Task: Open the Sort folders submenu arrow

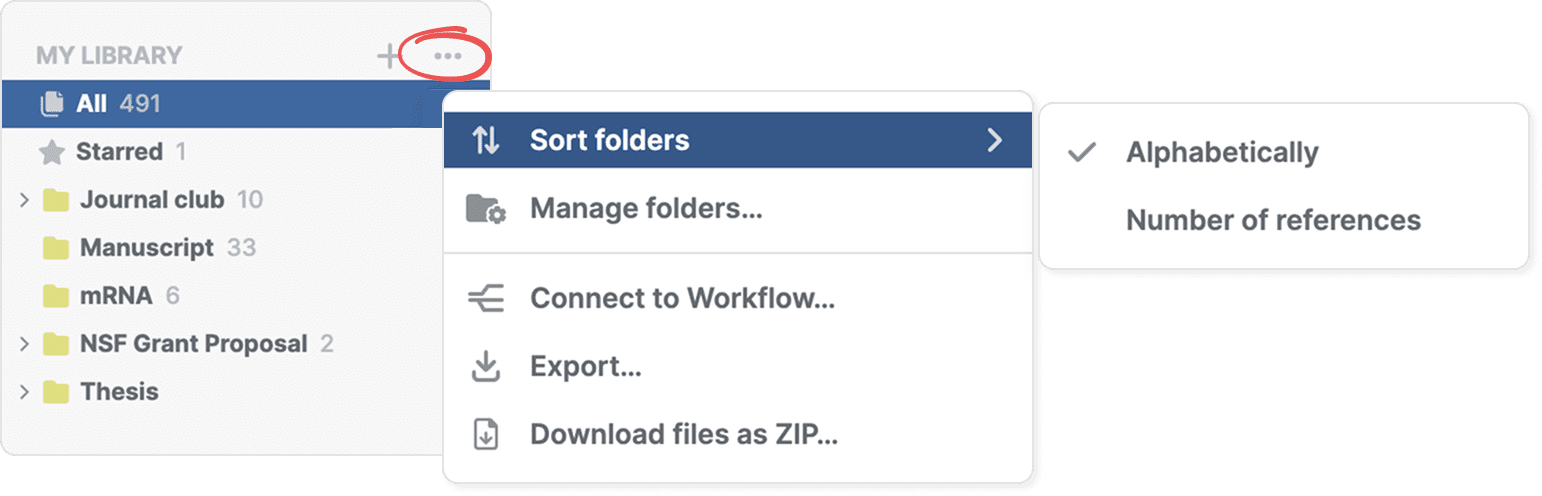Action: (x=994, y=140)
